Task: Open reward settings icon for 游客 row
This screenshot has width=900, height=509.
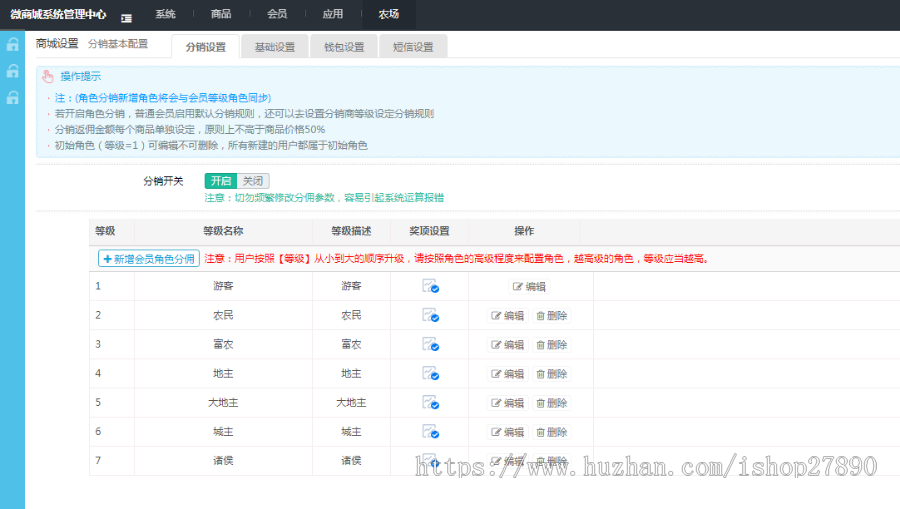Action: [430, 286]
